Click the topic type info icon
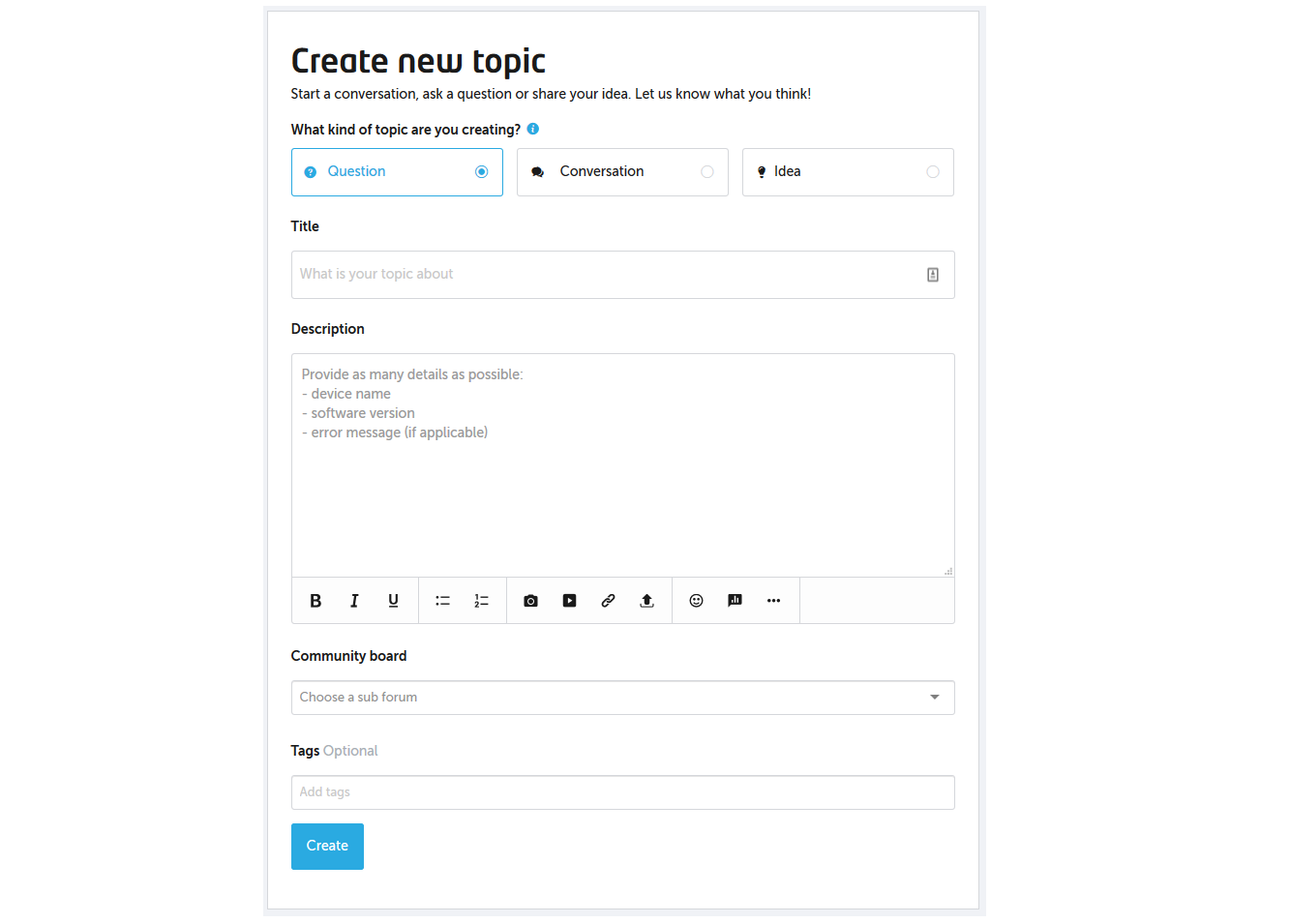 coord(533,129)
